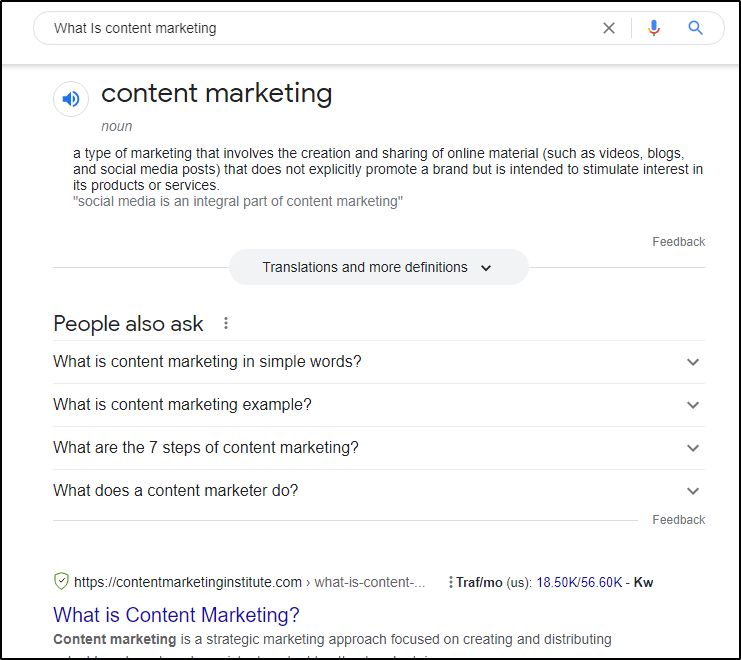The height and width of the screenshot is (660, 741).
Task: Expand Translations and more definitions
Action: [x=378, y=267]
